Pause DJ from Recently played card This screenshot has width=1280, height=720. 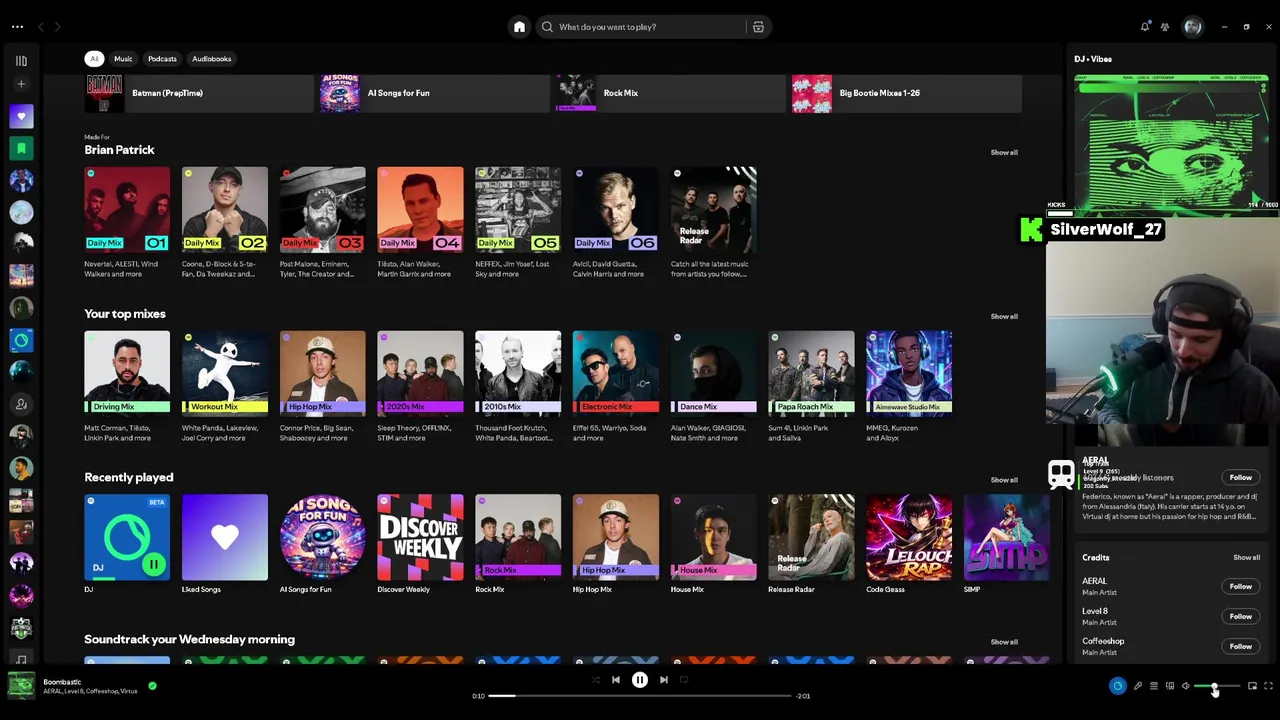(x=153, y=565)
